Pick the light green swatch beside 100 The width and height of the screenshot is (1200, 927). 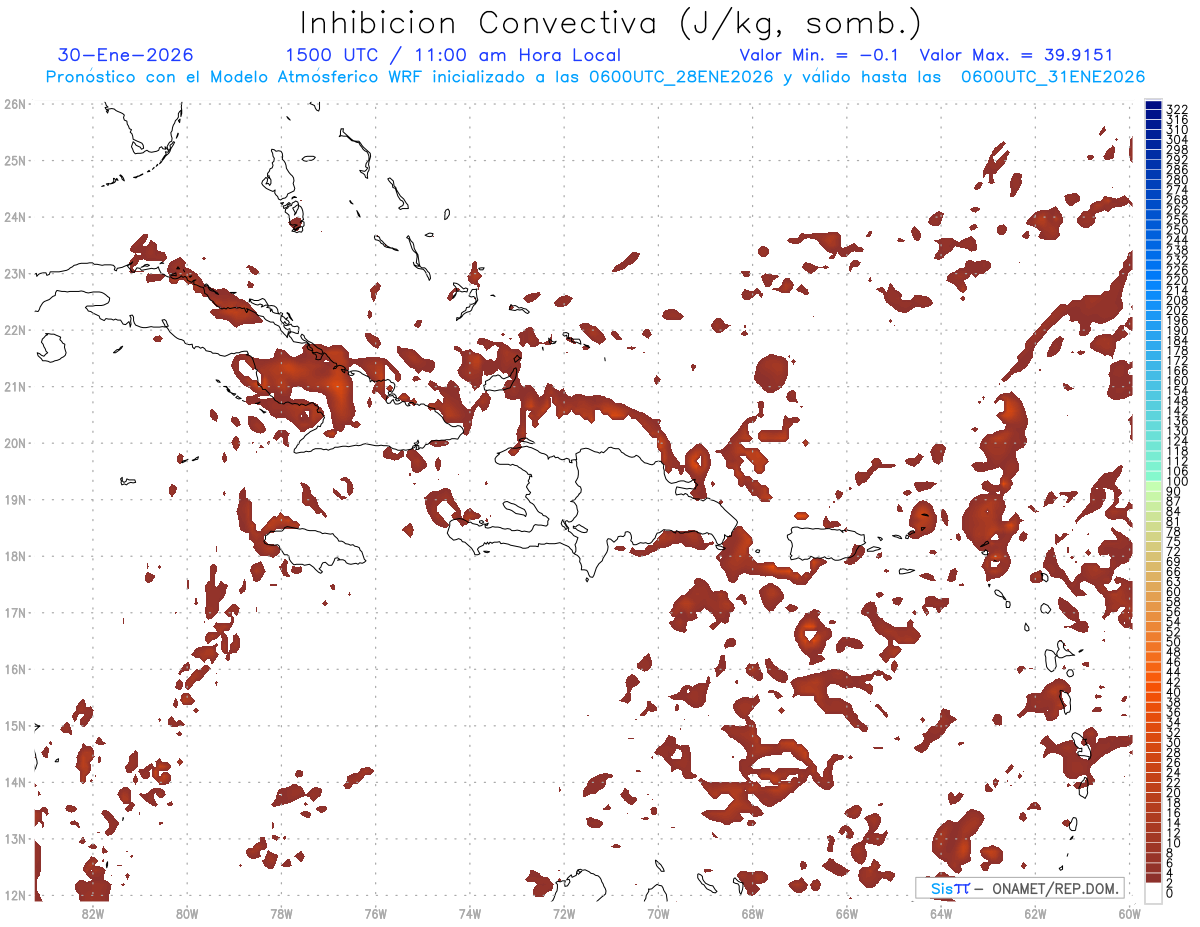tap(1153, 484)
